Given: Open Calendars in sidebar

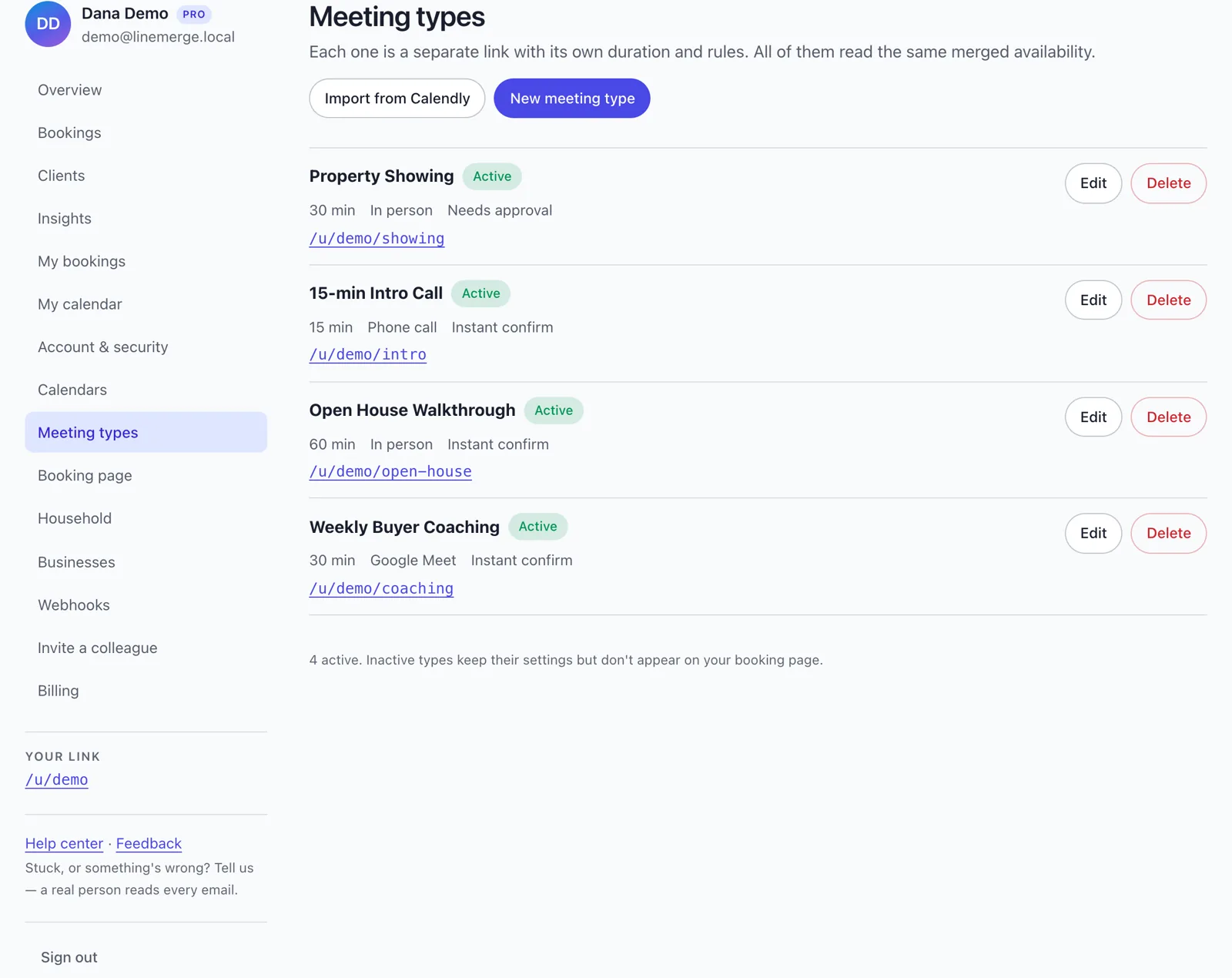Looking at the screenshot, I should [x=146, y=390].
